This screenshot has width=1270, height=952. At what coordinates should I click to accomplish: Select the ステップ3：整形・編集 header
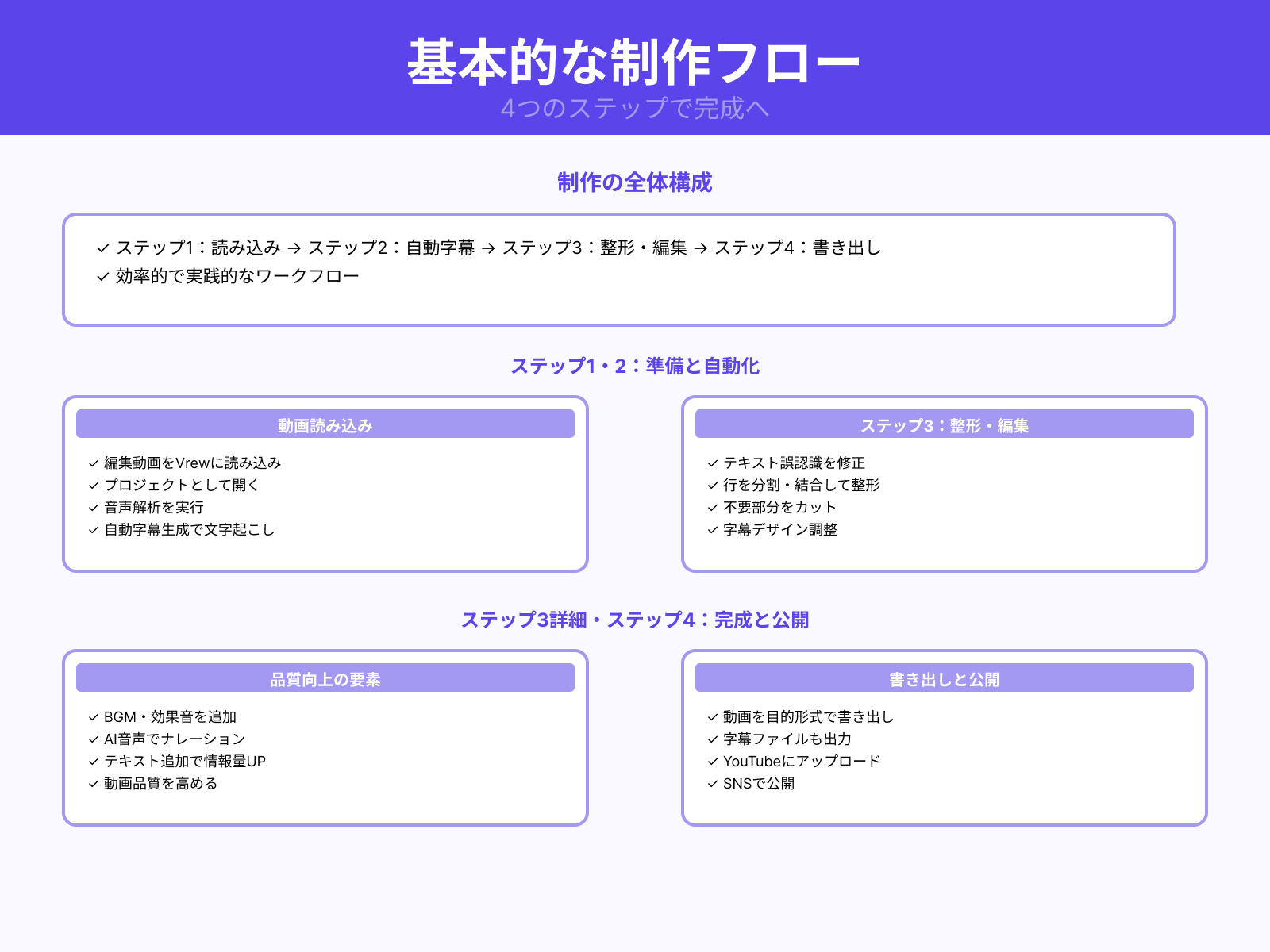[x=945, y=424]
